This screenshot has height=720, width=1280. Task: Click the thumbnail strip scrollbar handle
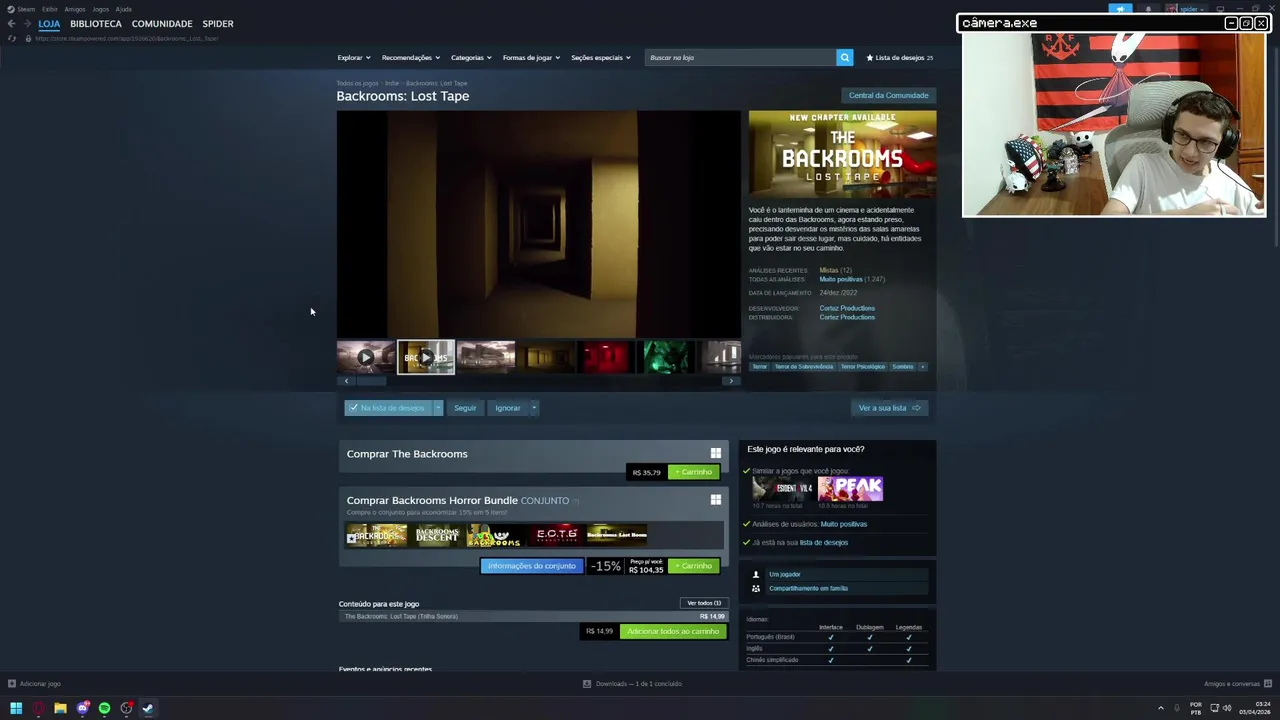click(x=372, y=381)
